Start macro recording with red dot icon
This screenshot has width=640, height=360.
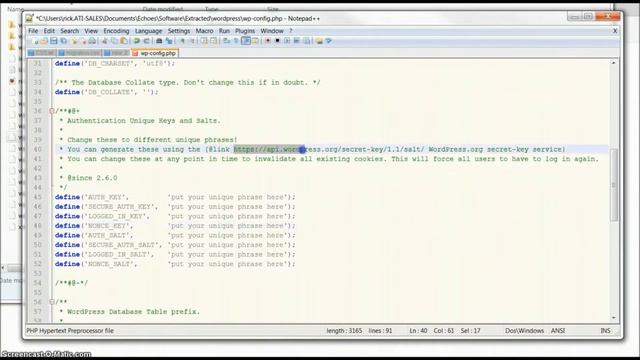(x=268, y=41)
